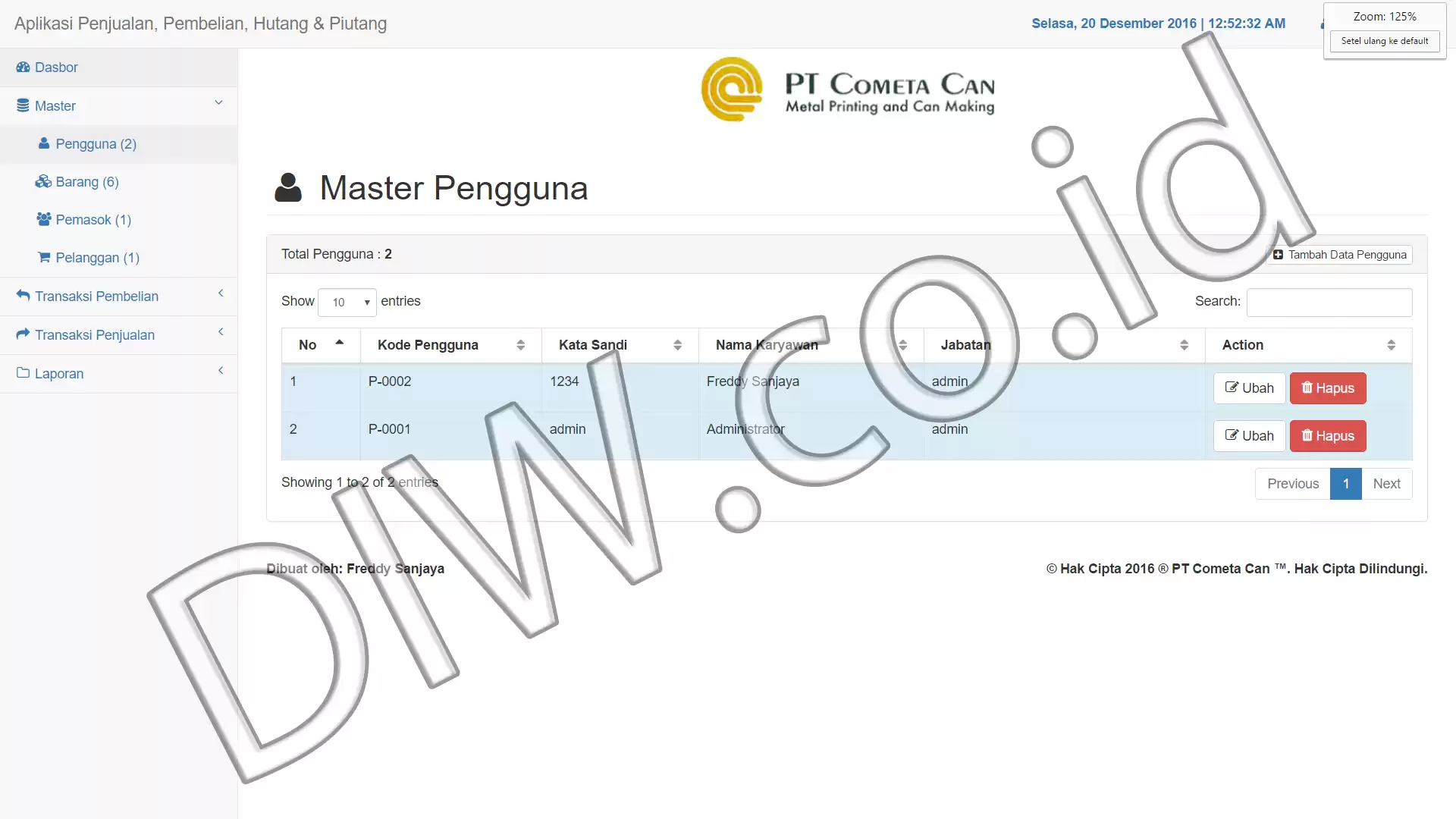Viewport: 1456px width, 819px height.
Task: Select page 1 in pagination
Action: tap(1346, 484)
